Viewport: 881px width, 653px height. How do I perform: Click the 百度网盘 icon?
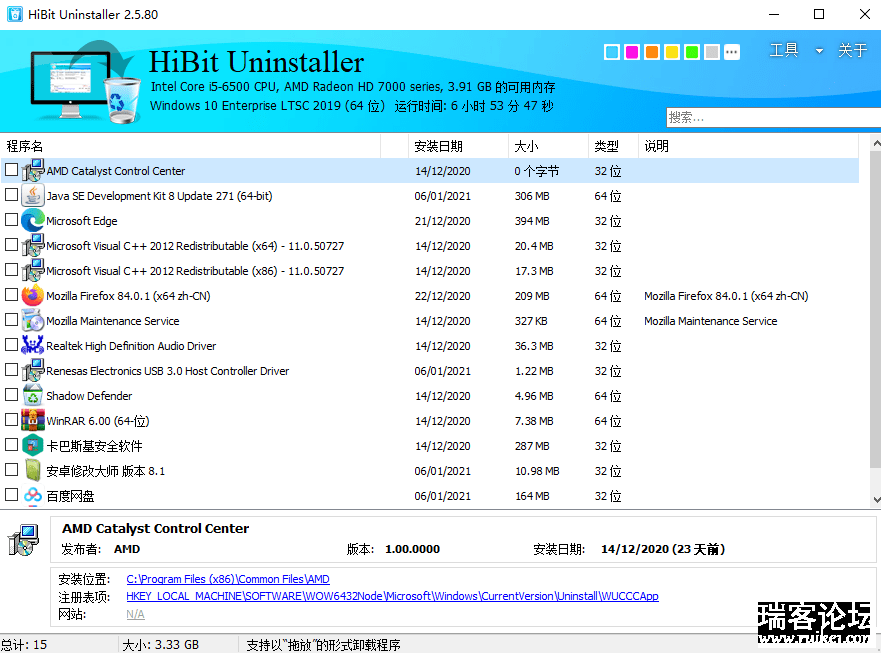pyautogui.click(x=33, y=495)
